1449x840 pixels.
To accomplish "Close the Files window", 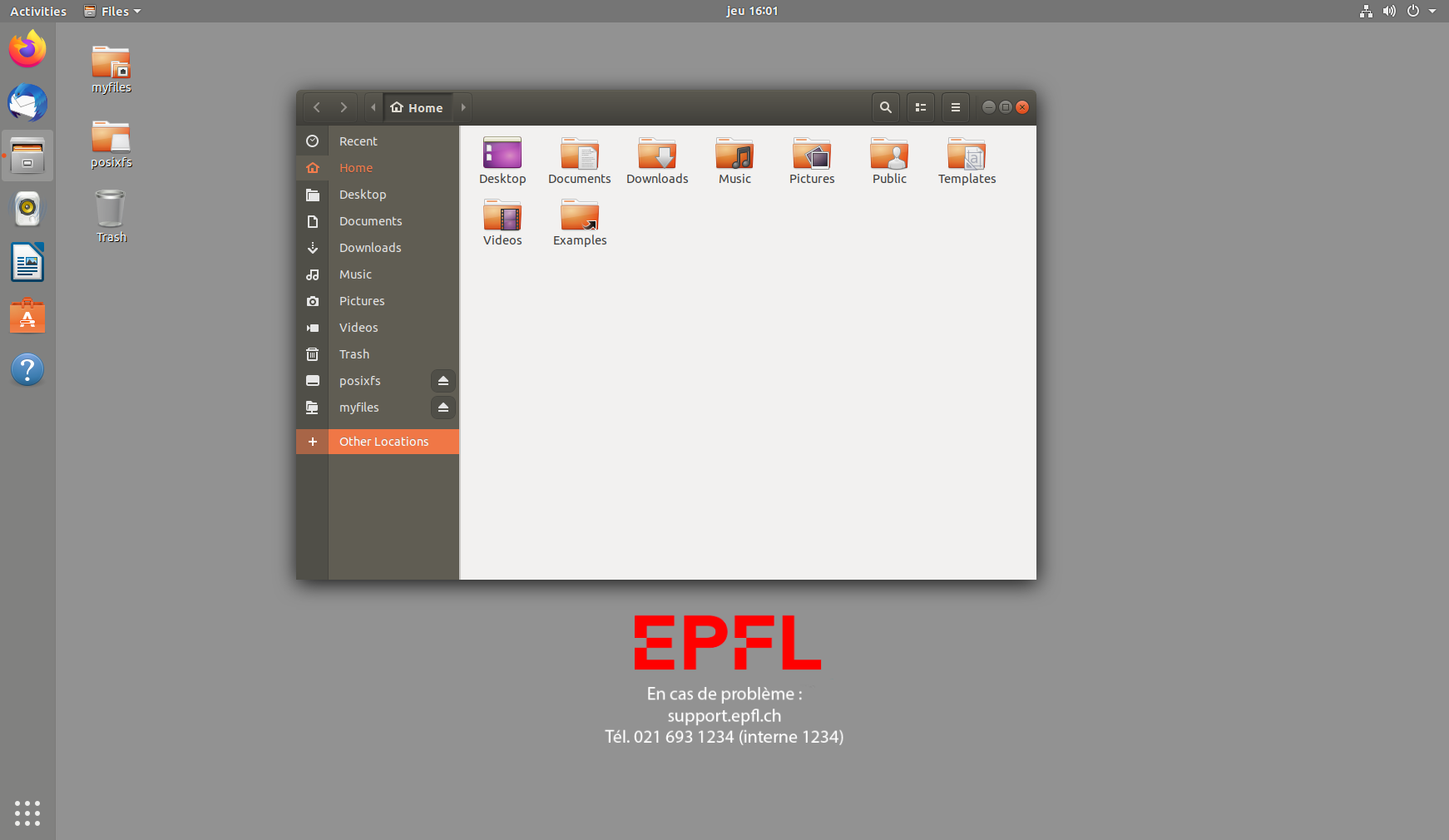I will pyautogui.click(x=1022, y=107).
